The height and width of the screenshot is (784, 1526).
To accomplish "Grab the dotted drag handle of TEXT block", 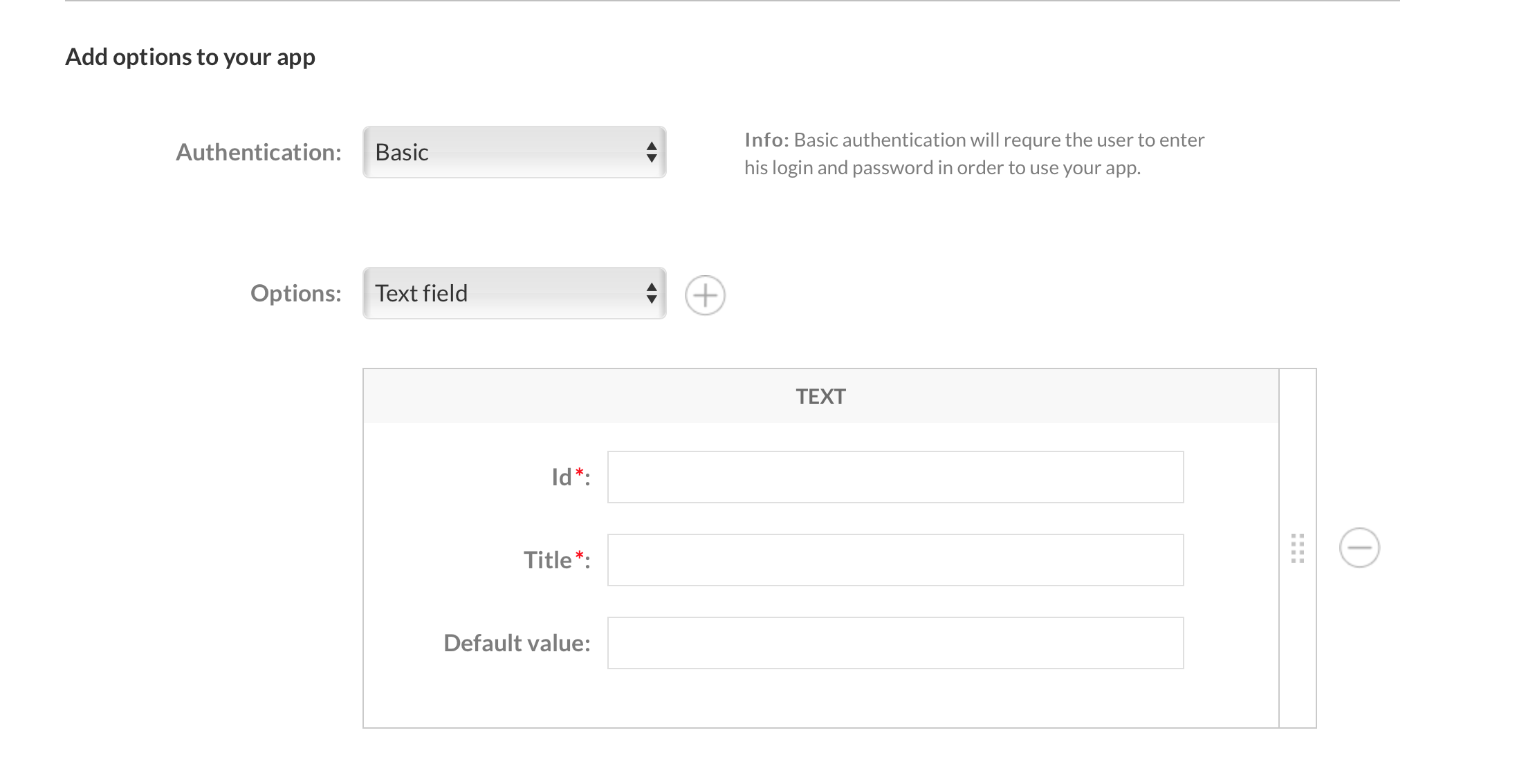I will pyautogui.click(x=1298, y=548).
